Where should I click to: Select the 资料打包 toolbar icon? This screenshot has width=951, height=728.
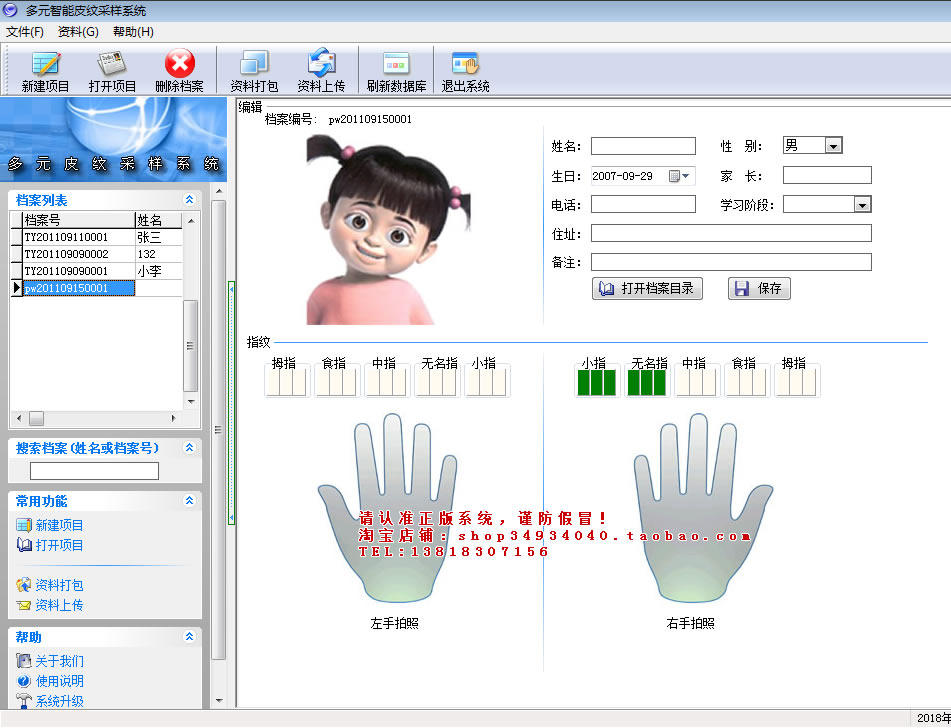click(x=254, y=71)
